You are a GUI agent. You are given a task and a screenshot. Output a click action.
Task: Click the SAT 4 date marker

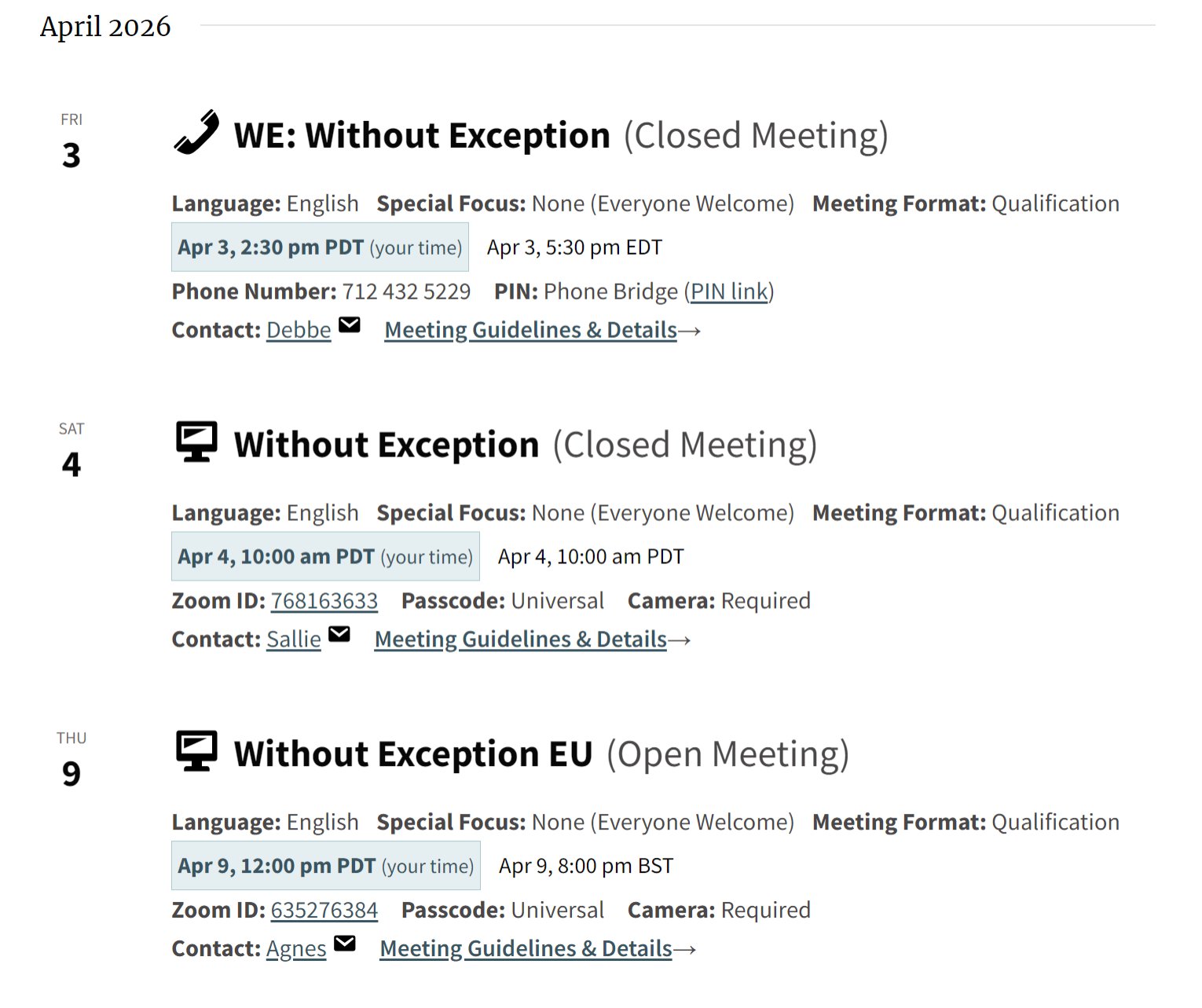(x=71, y=448)
